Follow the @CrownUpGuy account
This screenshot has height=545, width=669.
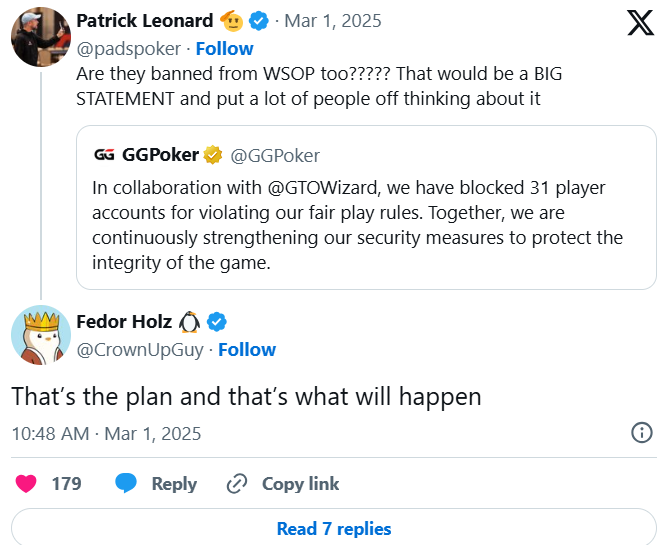click(247, 349)
